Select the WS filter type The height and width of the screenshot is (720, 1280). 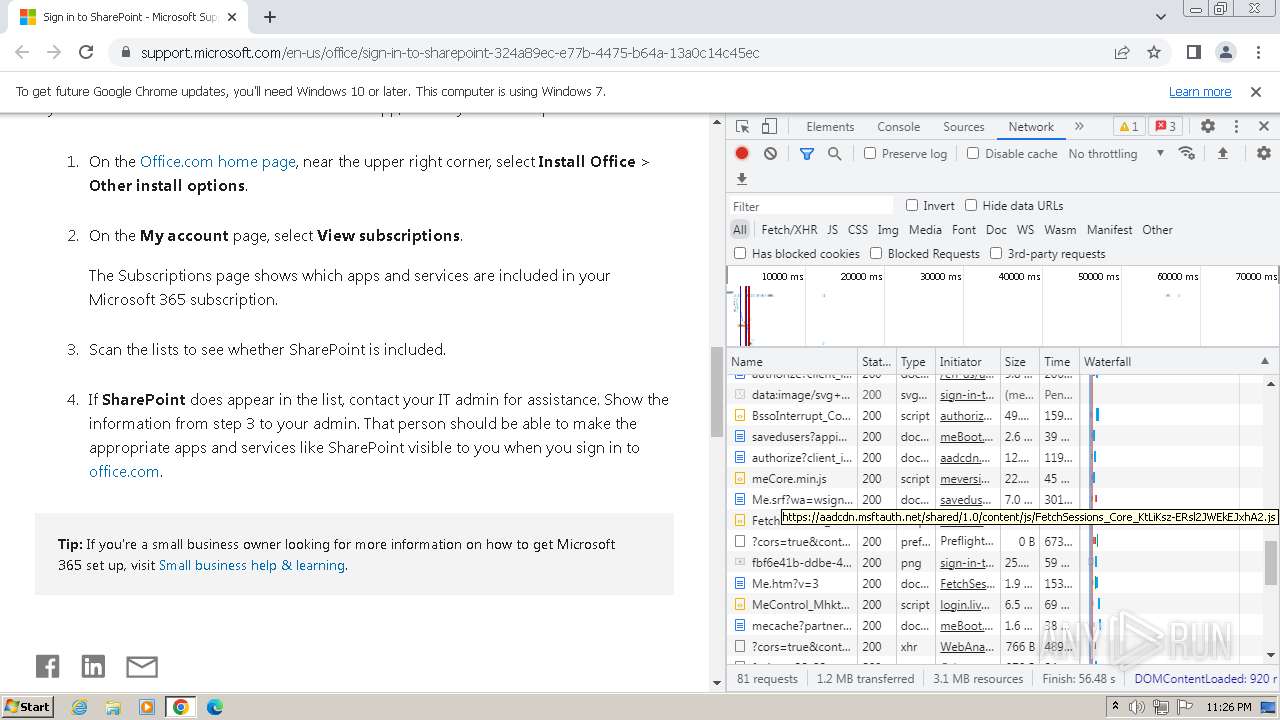(1025, 229)
